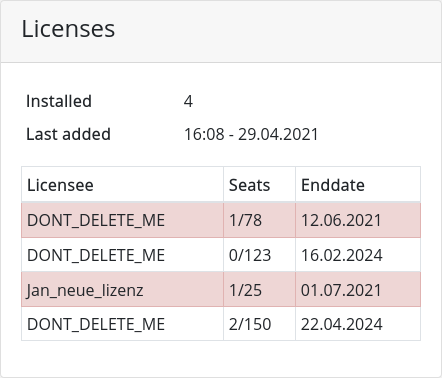Click the Enddate column header
This screenshot has width=442, height=378.
[358, 185]
